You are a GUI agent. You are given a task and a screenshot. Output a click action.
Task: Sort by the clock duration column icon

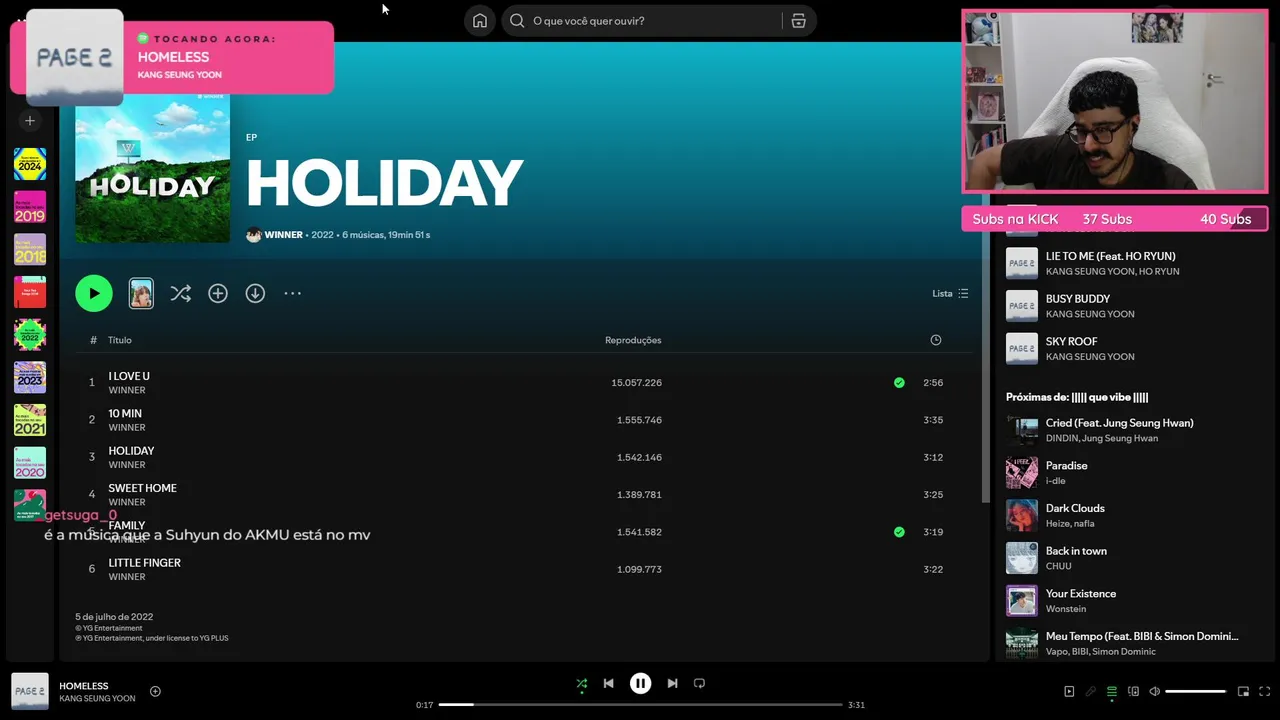point(936,340)
